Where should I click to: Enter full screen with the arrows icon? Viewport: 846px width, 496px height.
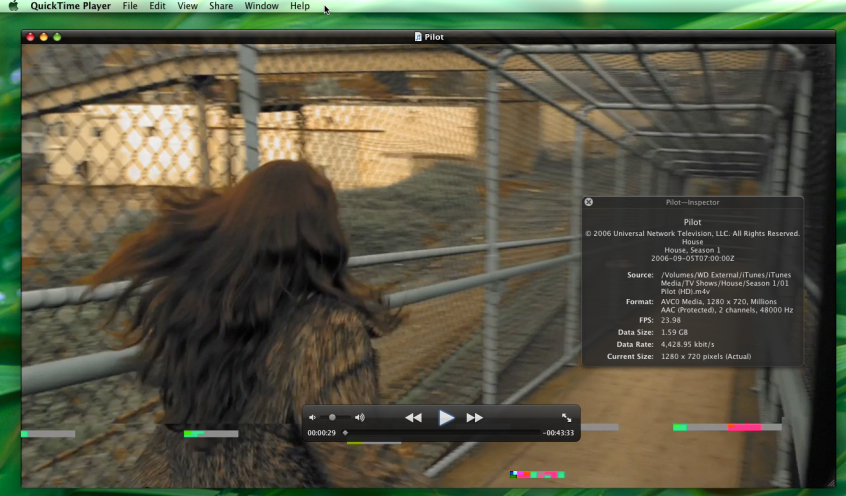point(567,417)
